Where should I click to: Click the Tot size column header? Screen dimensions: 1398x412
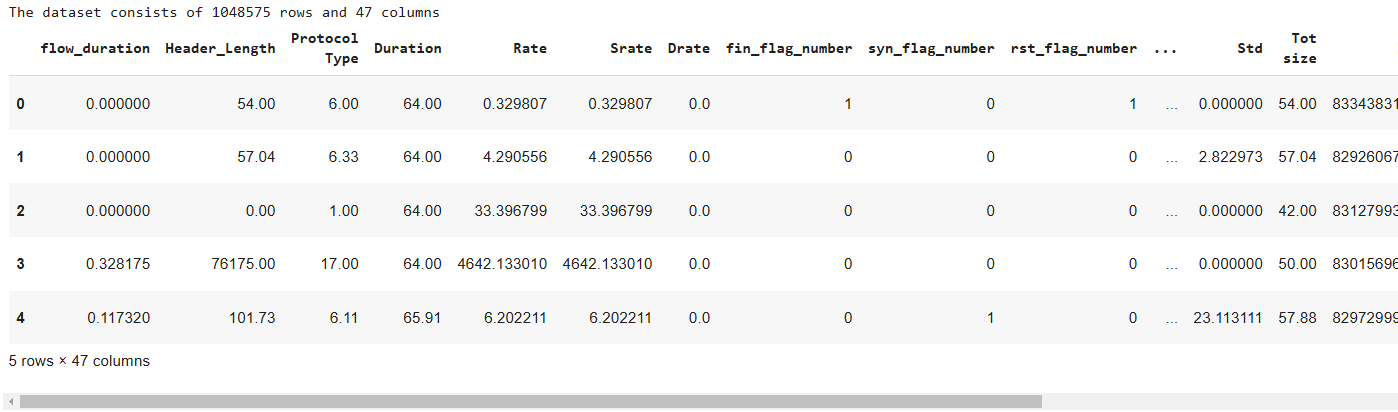pyautogui.click(x=1303, y=48)
